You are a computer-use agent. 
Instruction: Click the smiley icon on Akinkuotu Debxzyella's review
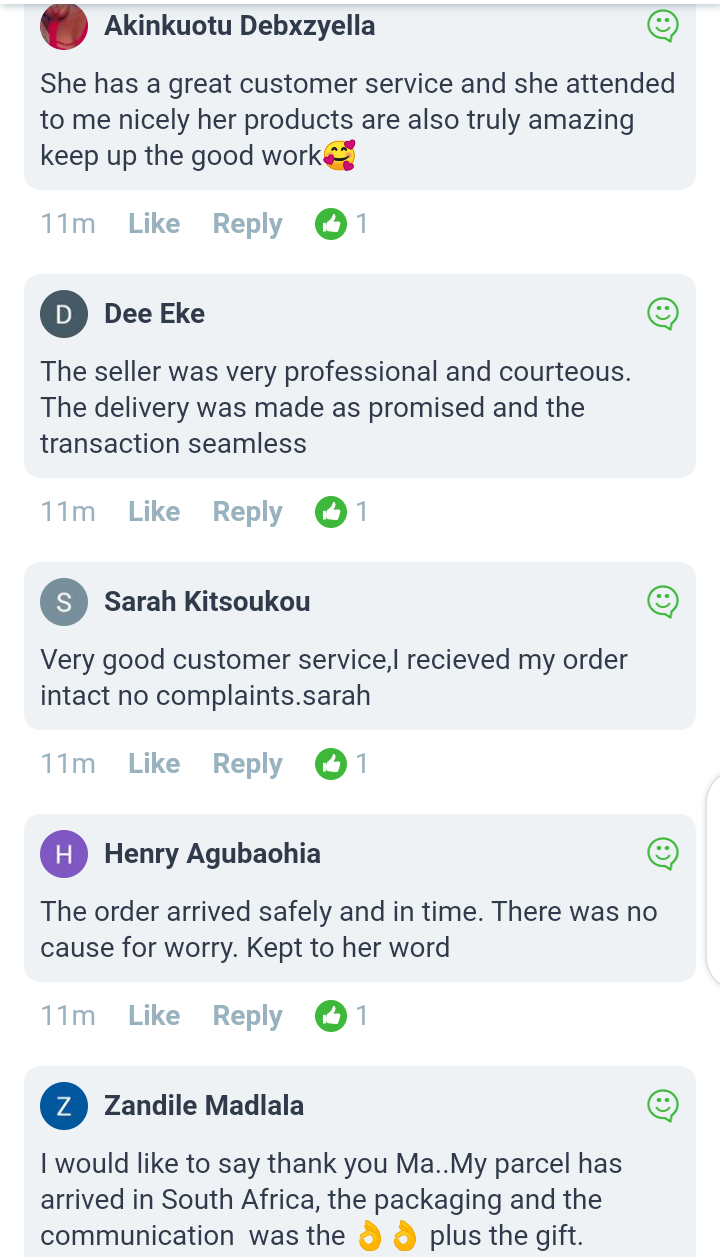pyautogui.click(x=662, y=26)
